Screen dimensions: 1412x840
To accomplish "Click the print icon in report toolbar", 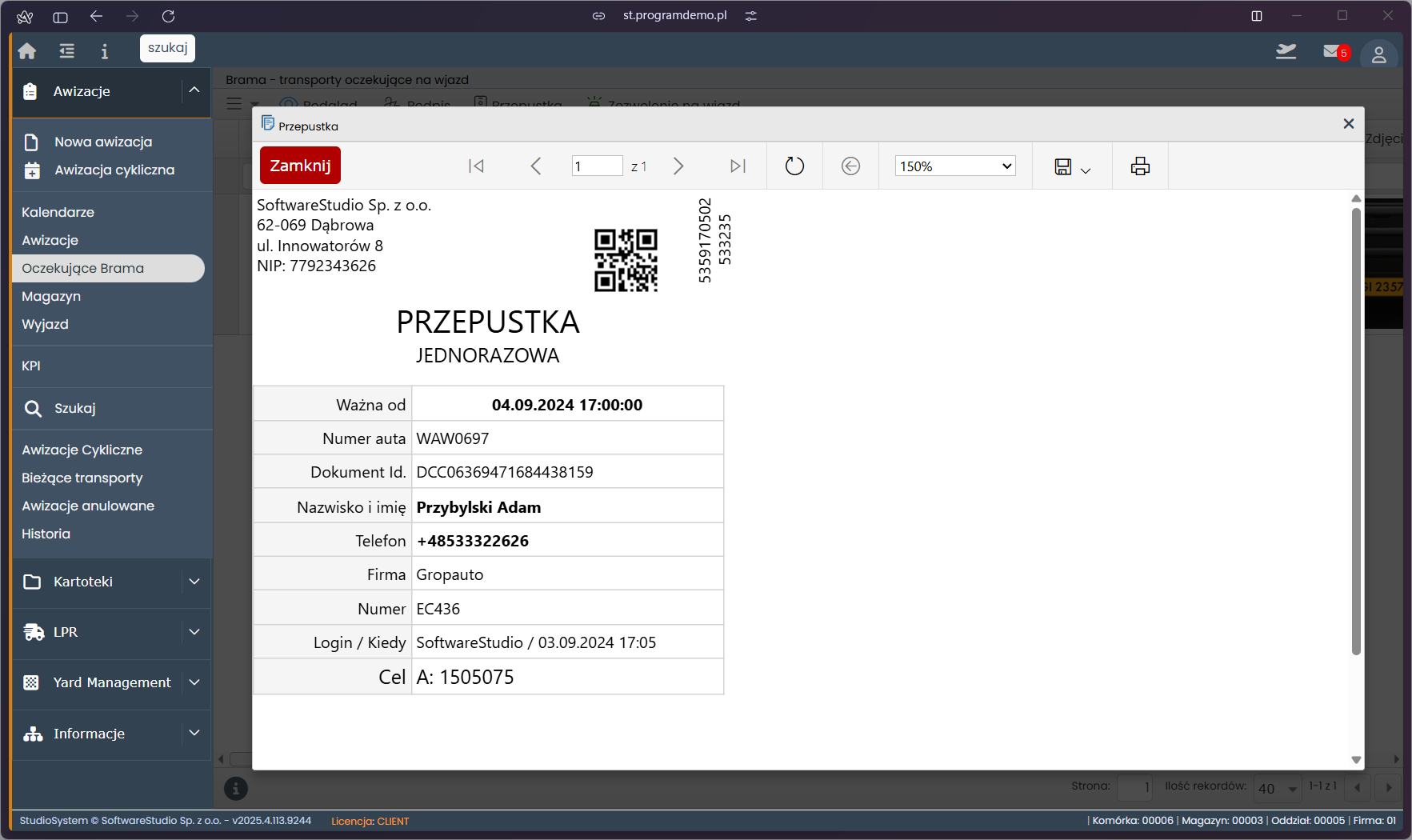I will tap(1140, 166).
